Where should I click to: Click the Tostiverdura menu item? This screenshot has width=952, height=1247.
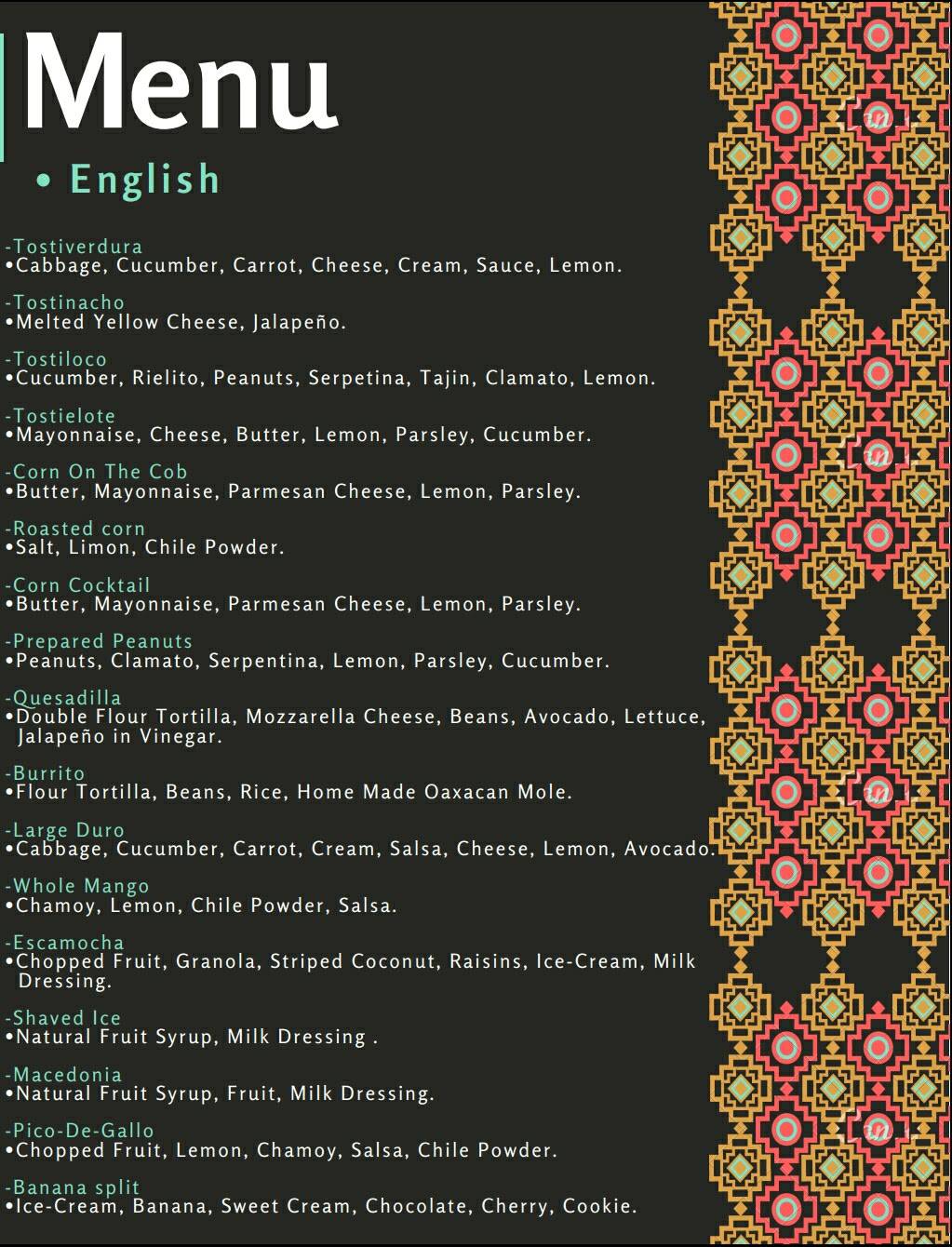(x=76, y=247)
